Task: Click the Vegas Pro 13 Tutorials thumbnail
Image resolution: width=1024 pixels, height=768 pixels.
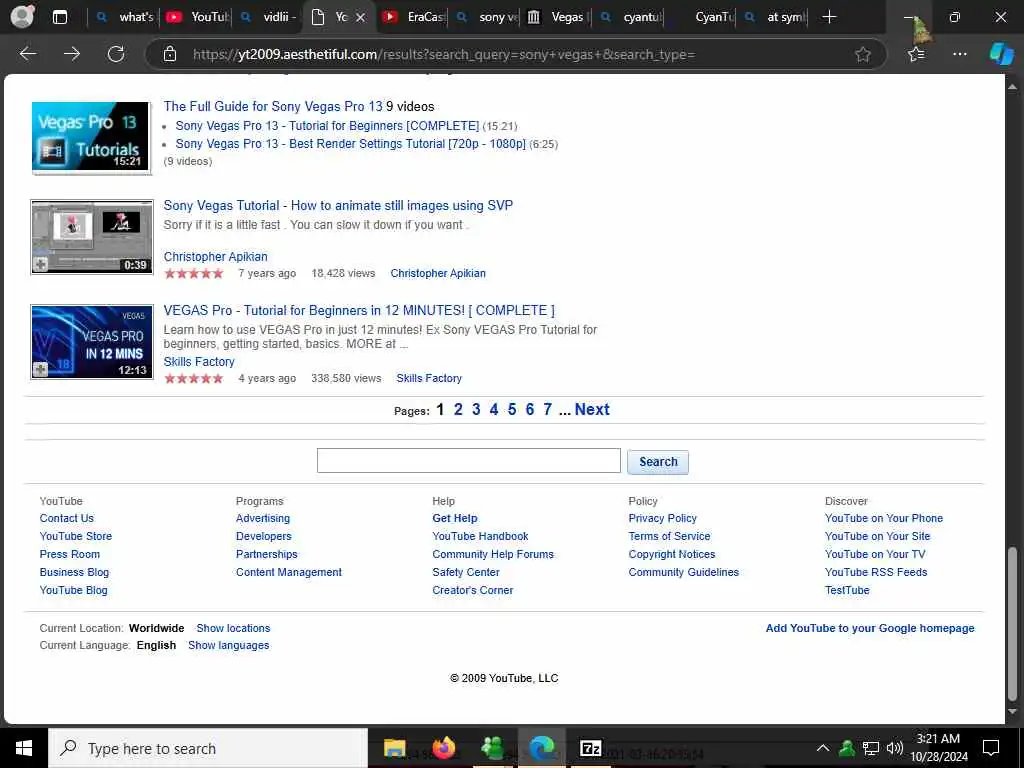Action: [x=91, y=136]
